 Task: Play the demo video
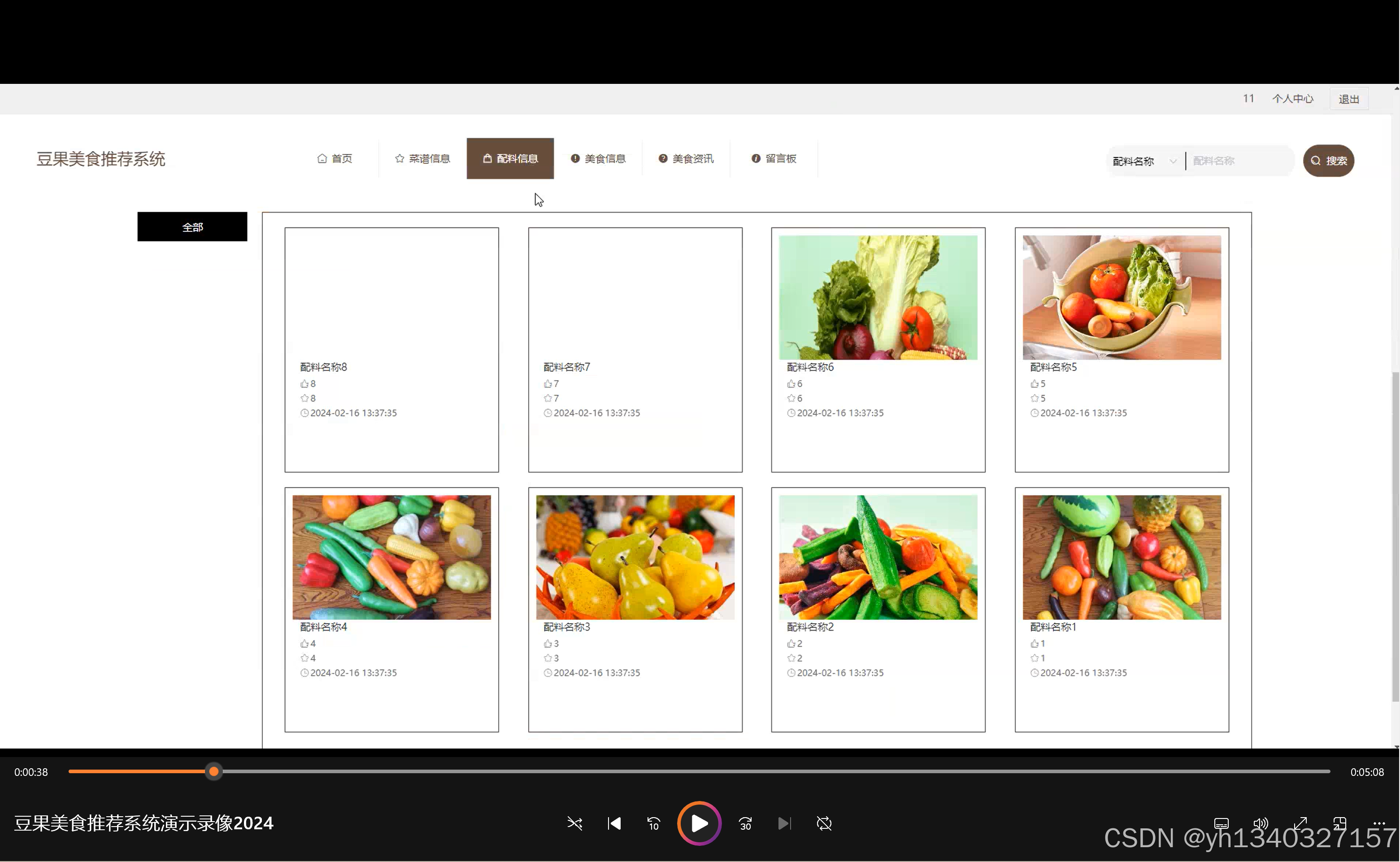pyautogui.click(x=700, y=823)
